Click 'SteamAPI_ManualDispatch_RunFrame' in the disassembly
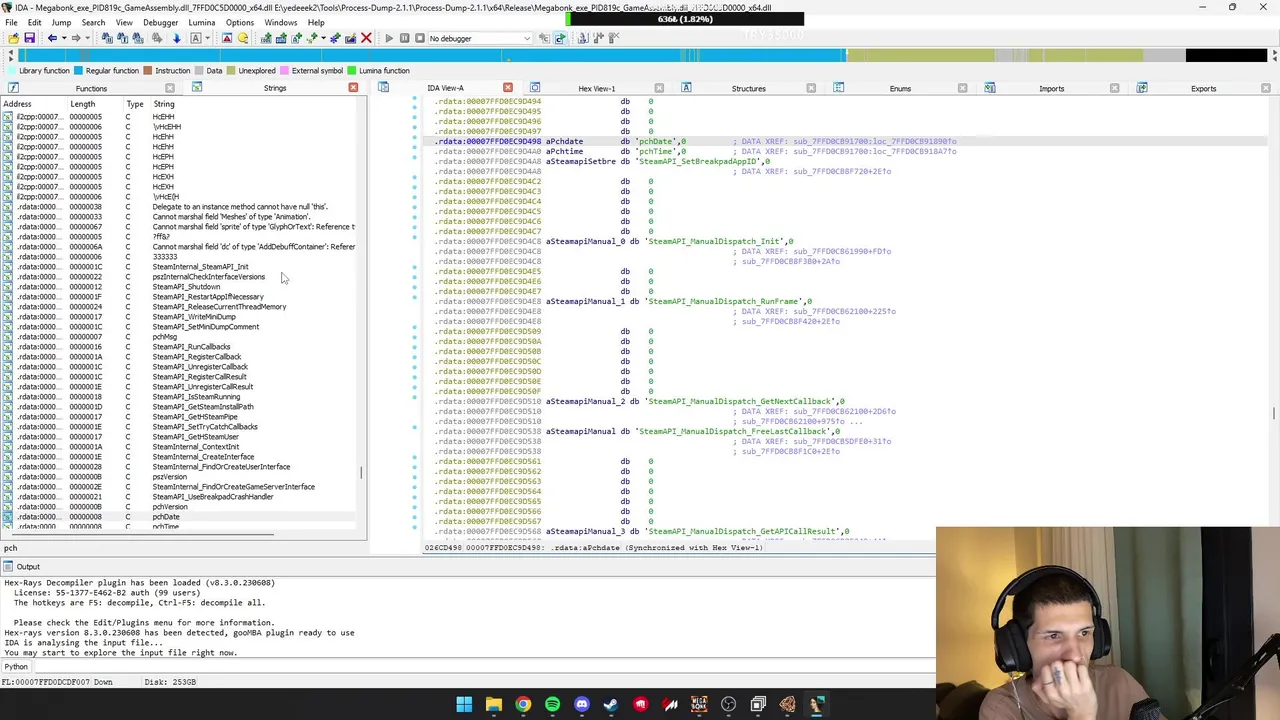This screenshot has height=720, width=1280. point(725,301)
